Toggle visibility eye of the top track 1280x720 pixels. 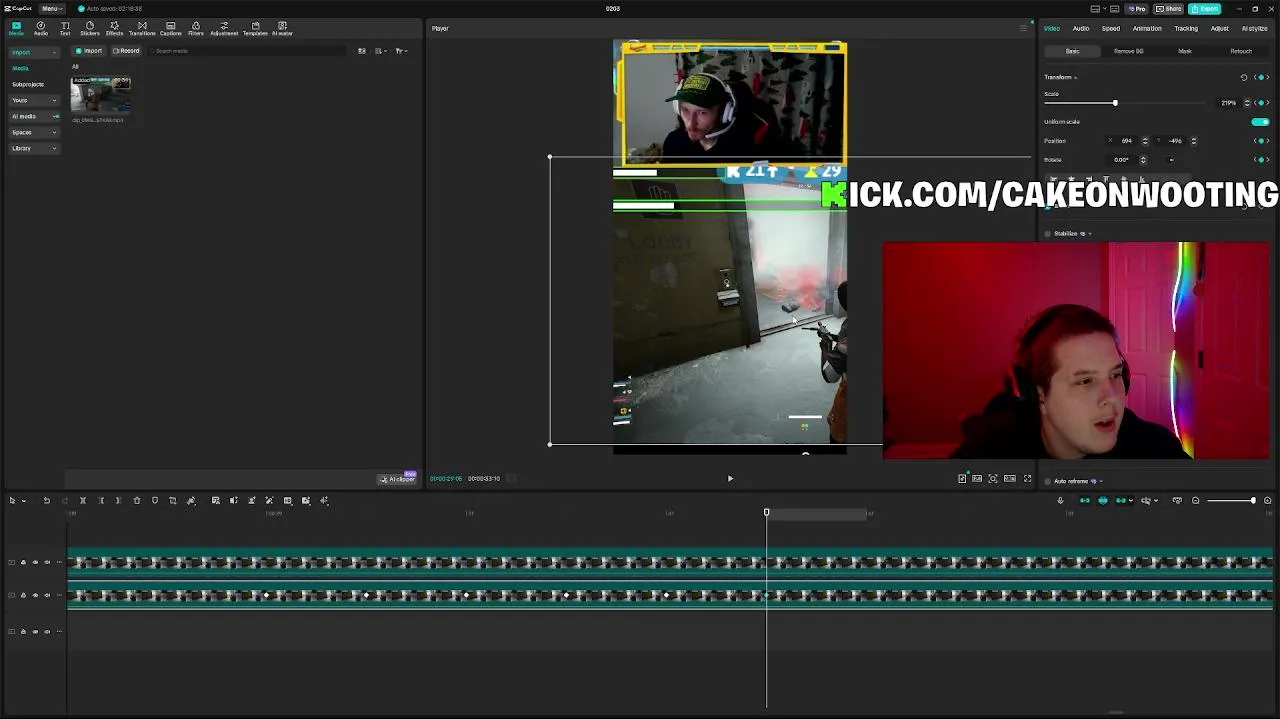(35, 562)
